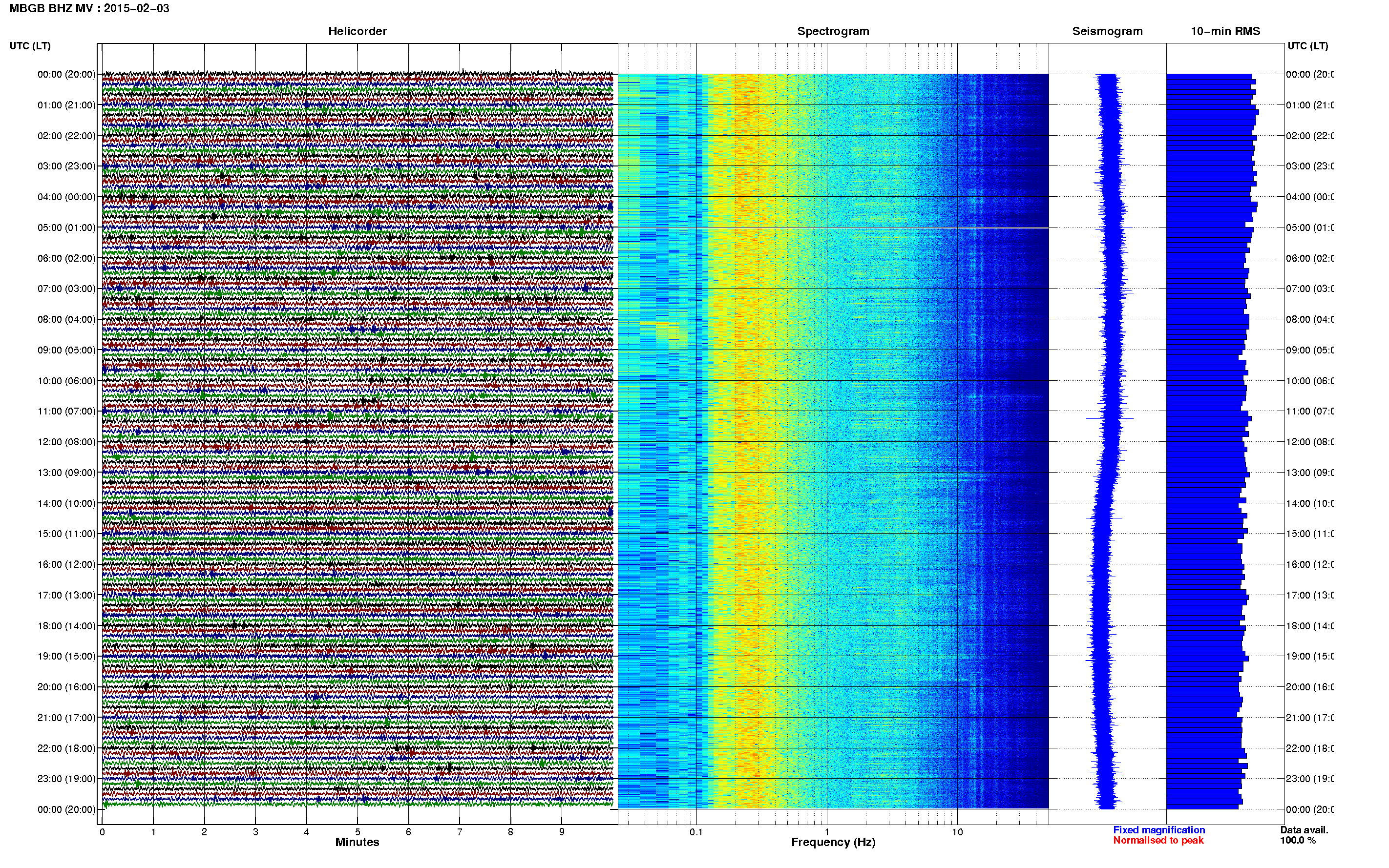The height and width of the screenshot is (868, 1389).
Task: Click the 16:00 (12:00) left time label
Action: 66,564
